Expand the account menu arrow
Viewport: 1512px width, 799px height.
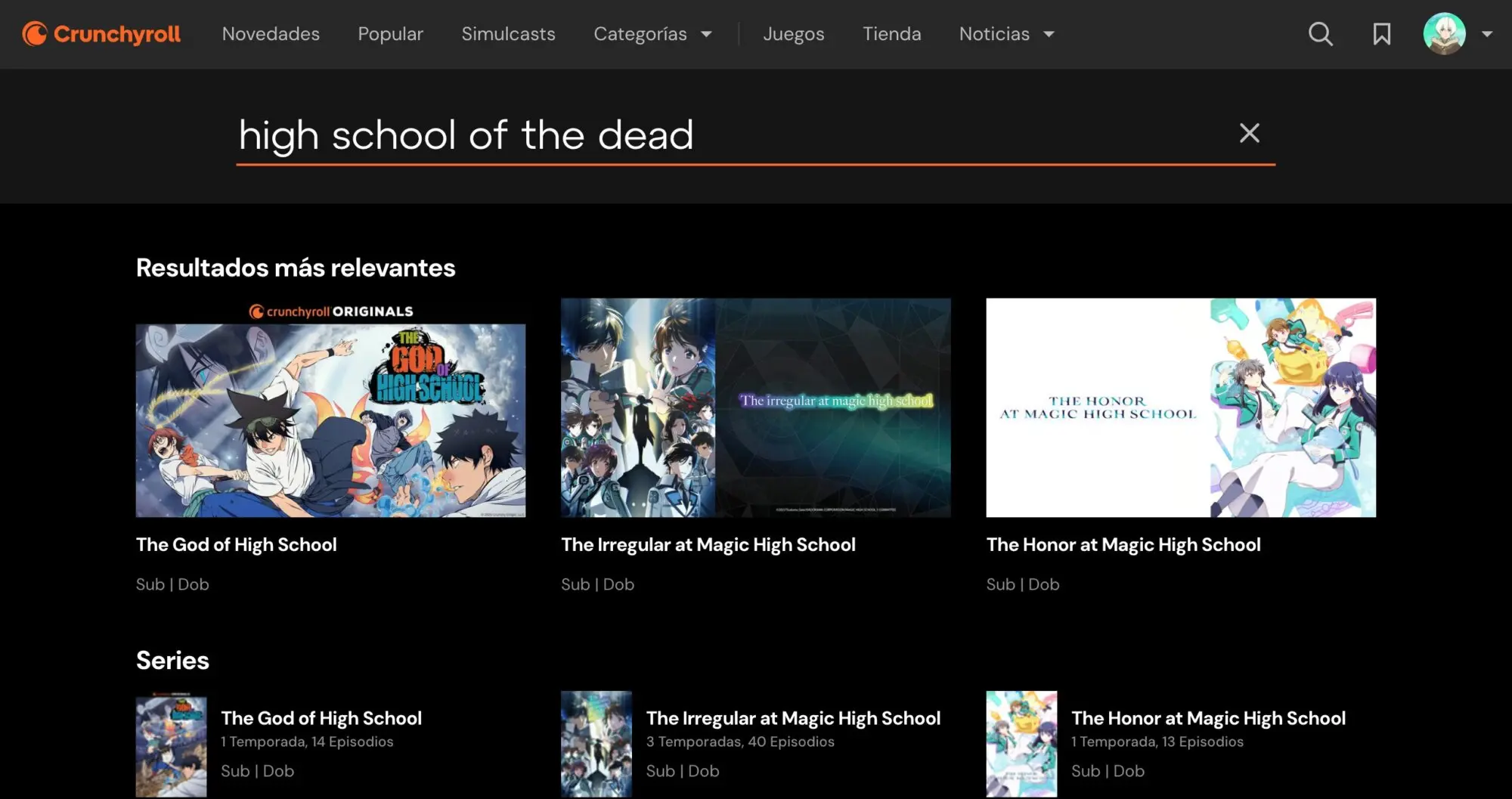[1487, 34]
